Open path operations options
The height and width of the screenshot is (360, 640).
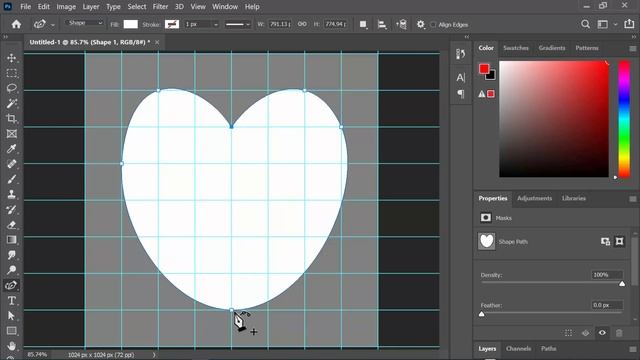click(363, 24)
